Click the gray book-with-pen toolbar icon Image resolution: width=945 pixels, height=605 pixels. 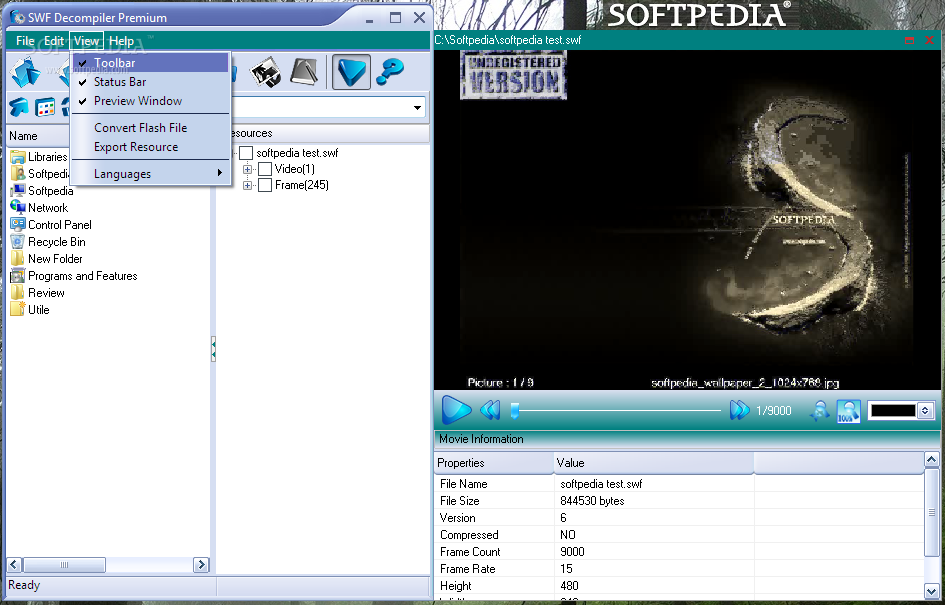pos(304,72)
